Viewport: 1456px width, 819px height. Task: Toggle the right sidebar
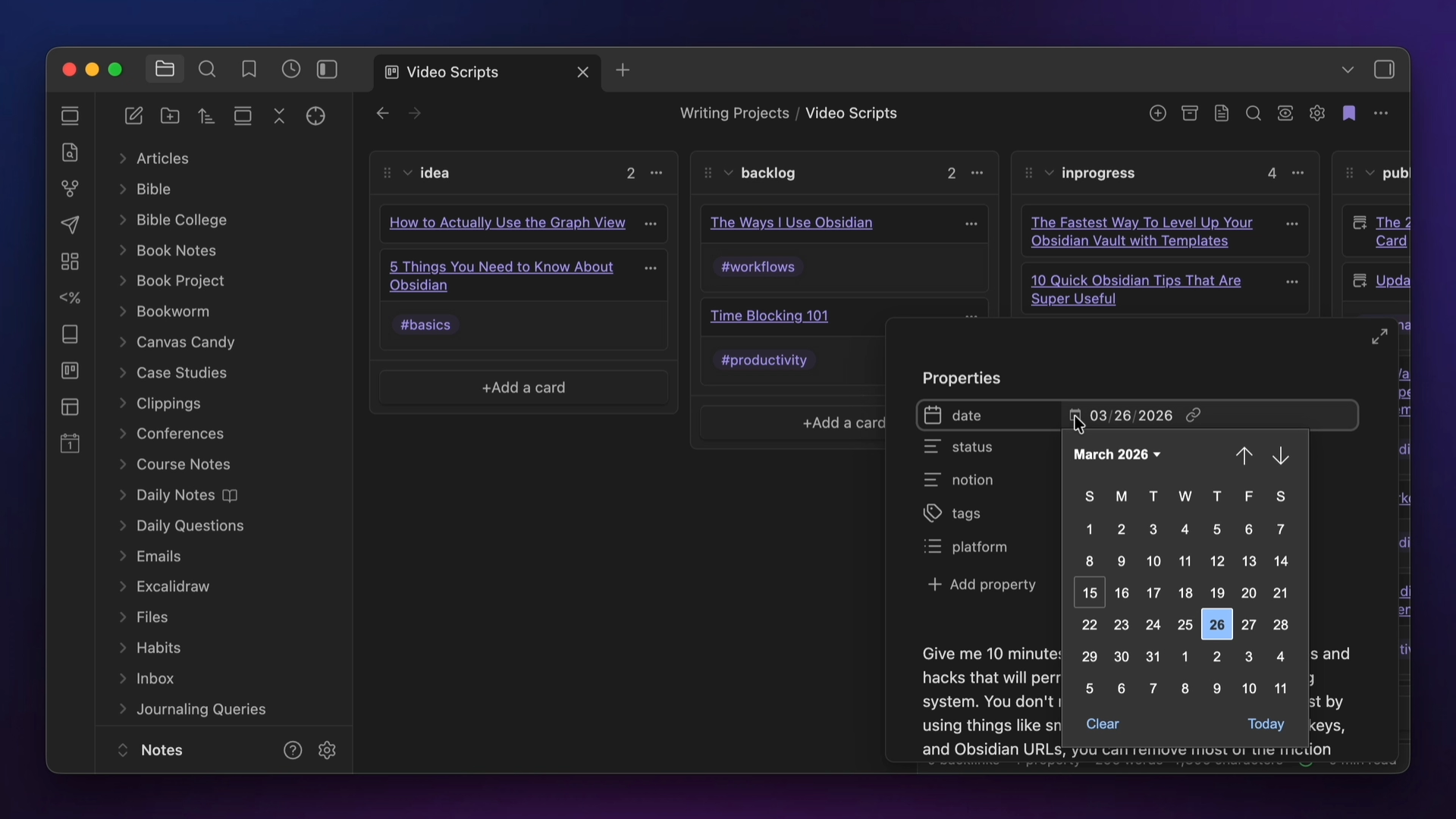pyautogui.click(x=1384, y=70)
